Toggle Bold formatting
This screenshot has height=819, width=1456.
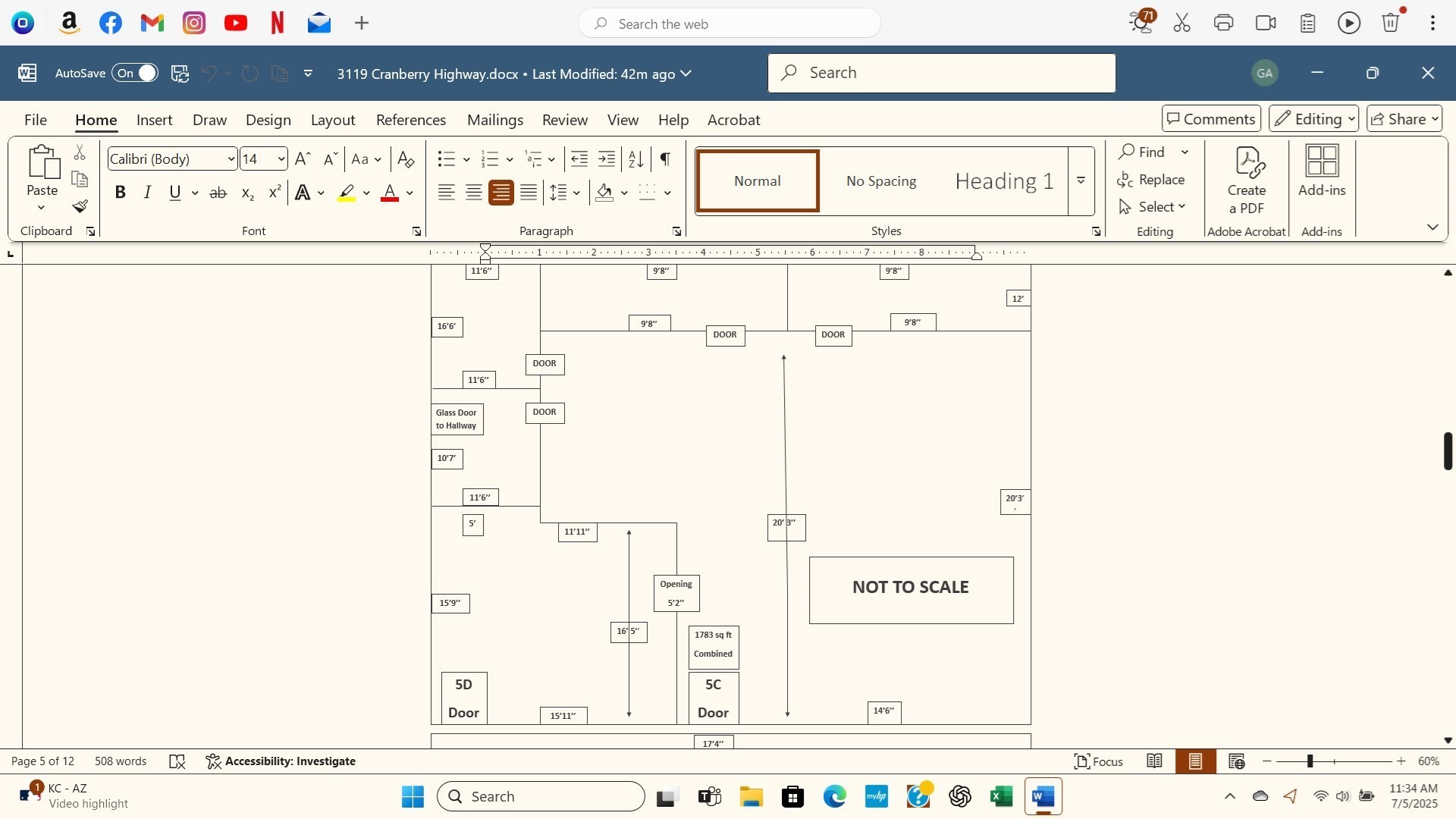pos(120,193)
